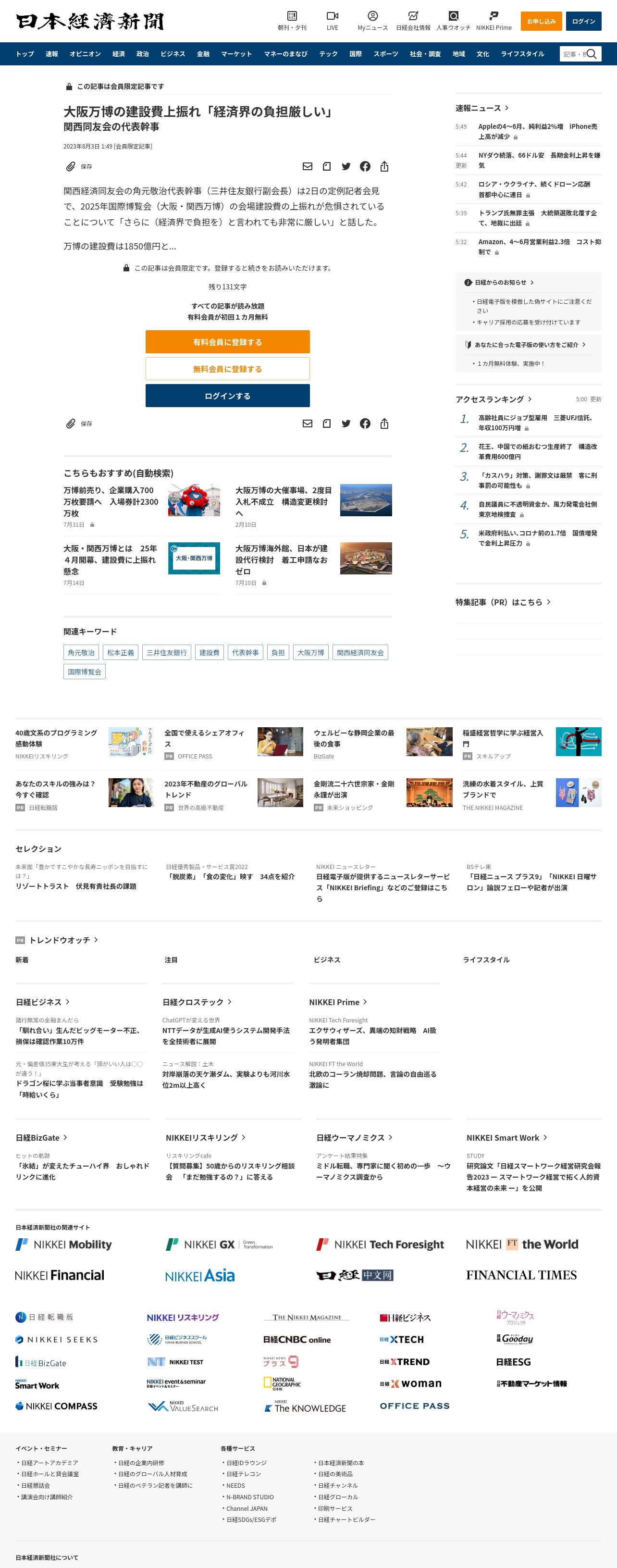Open the 大阪・関西万博 teal thumbnail
Viewport: 617px width, 1568px height.
click(x=194, y=558)
